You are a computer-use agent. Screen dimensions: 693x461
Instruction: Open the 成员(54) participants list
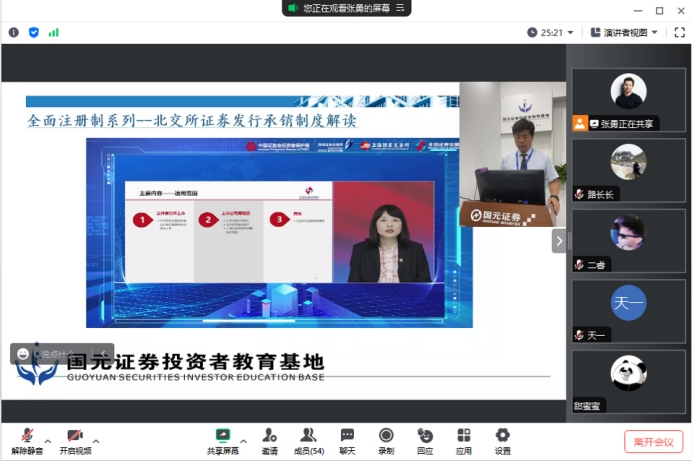coord(308,442)
